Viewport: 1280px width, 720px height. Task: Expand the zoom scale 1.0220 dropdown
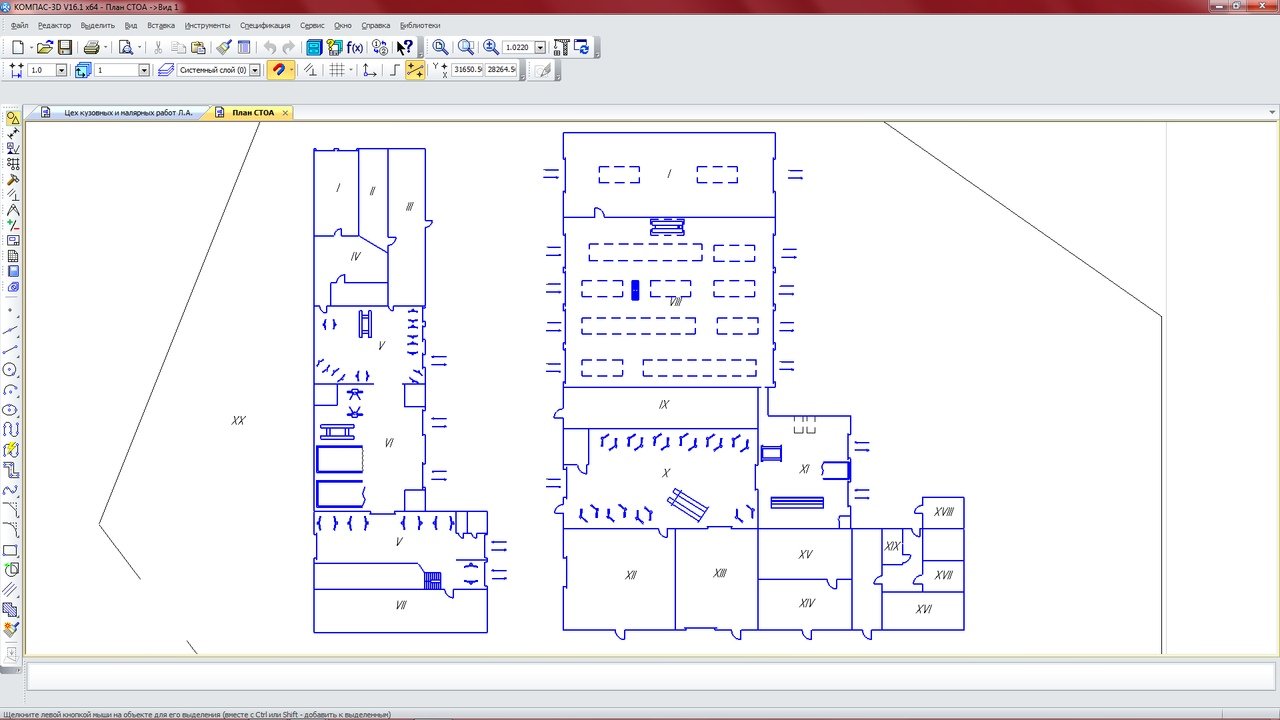(540, 47)
